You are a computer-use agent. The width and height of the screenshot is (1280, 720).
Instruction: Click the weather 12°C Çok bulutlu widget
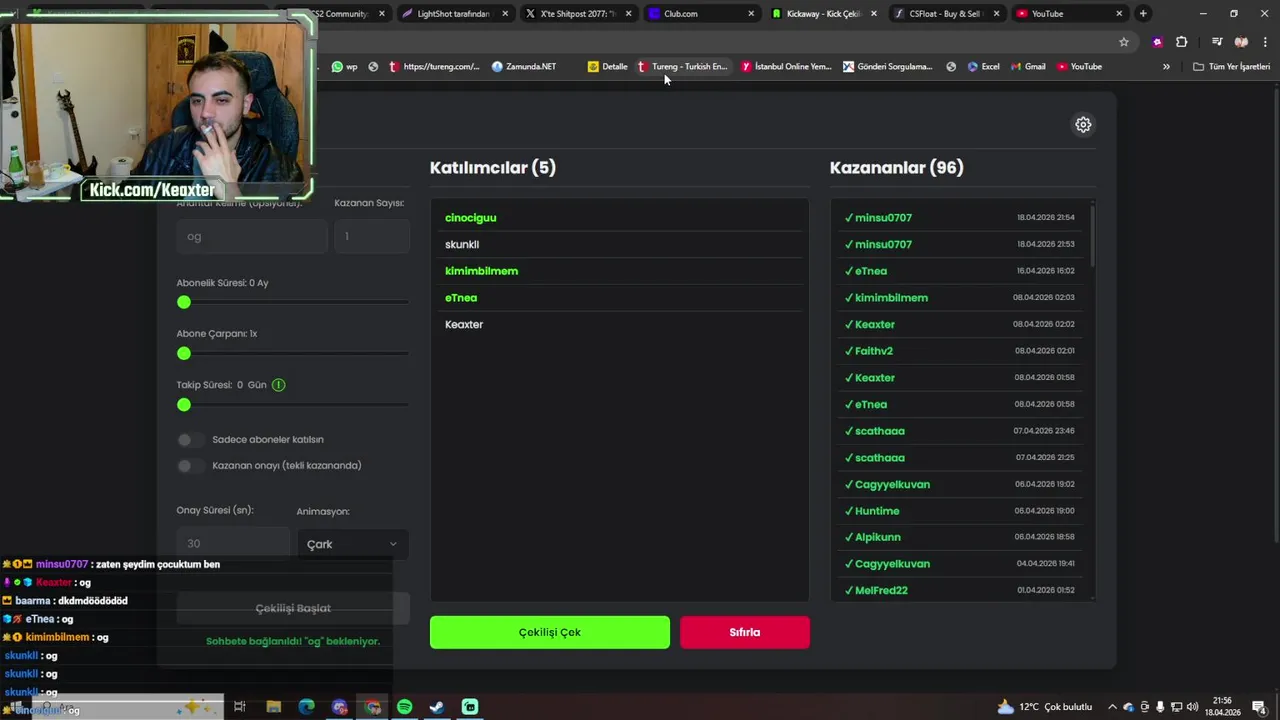(1045, 707)
